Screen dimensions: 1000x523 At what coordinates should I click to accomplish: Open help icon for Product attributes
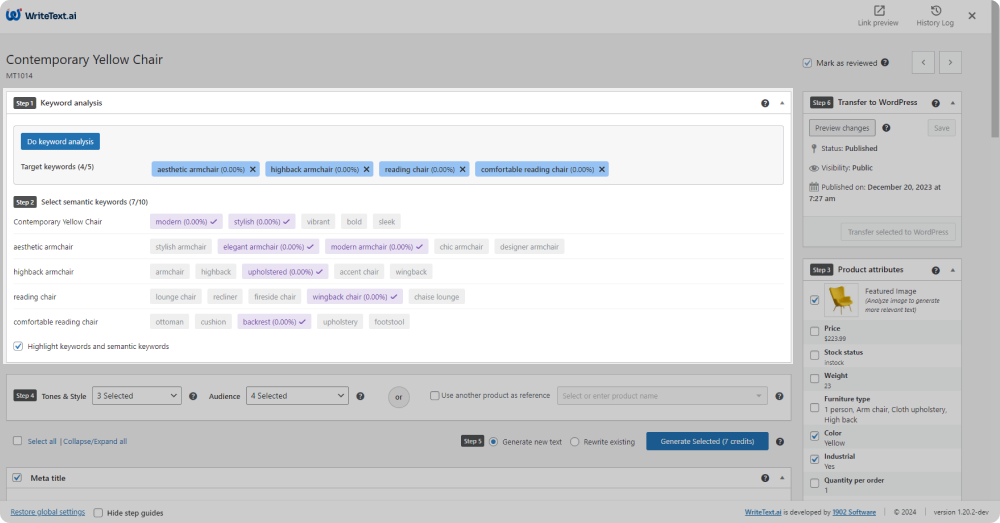(x=936, y=270)
